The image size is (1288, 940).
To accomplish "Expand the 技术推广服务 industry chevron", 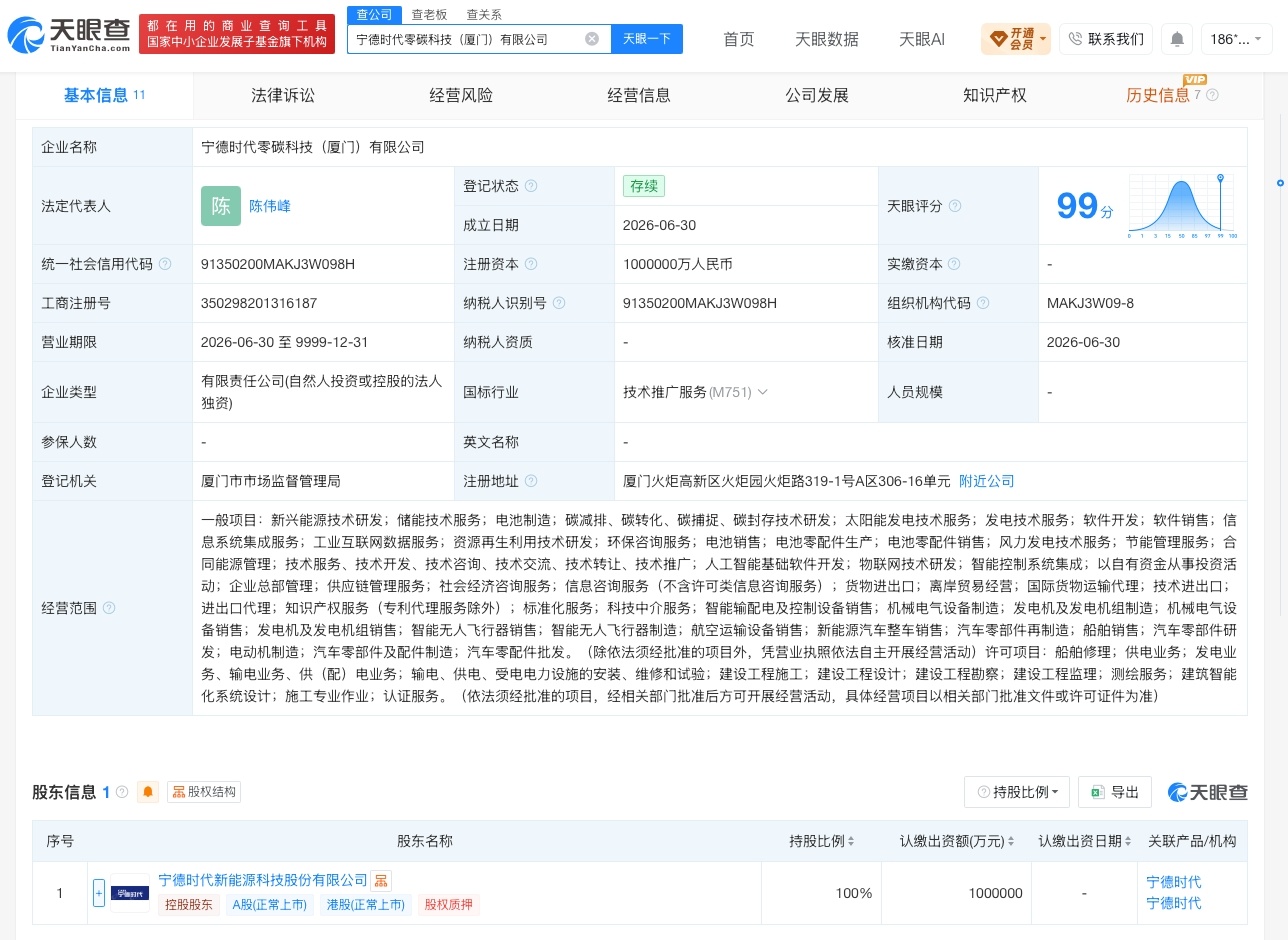I will pos(763,392).
